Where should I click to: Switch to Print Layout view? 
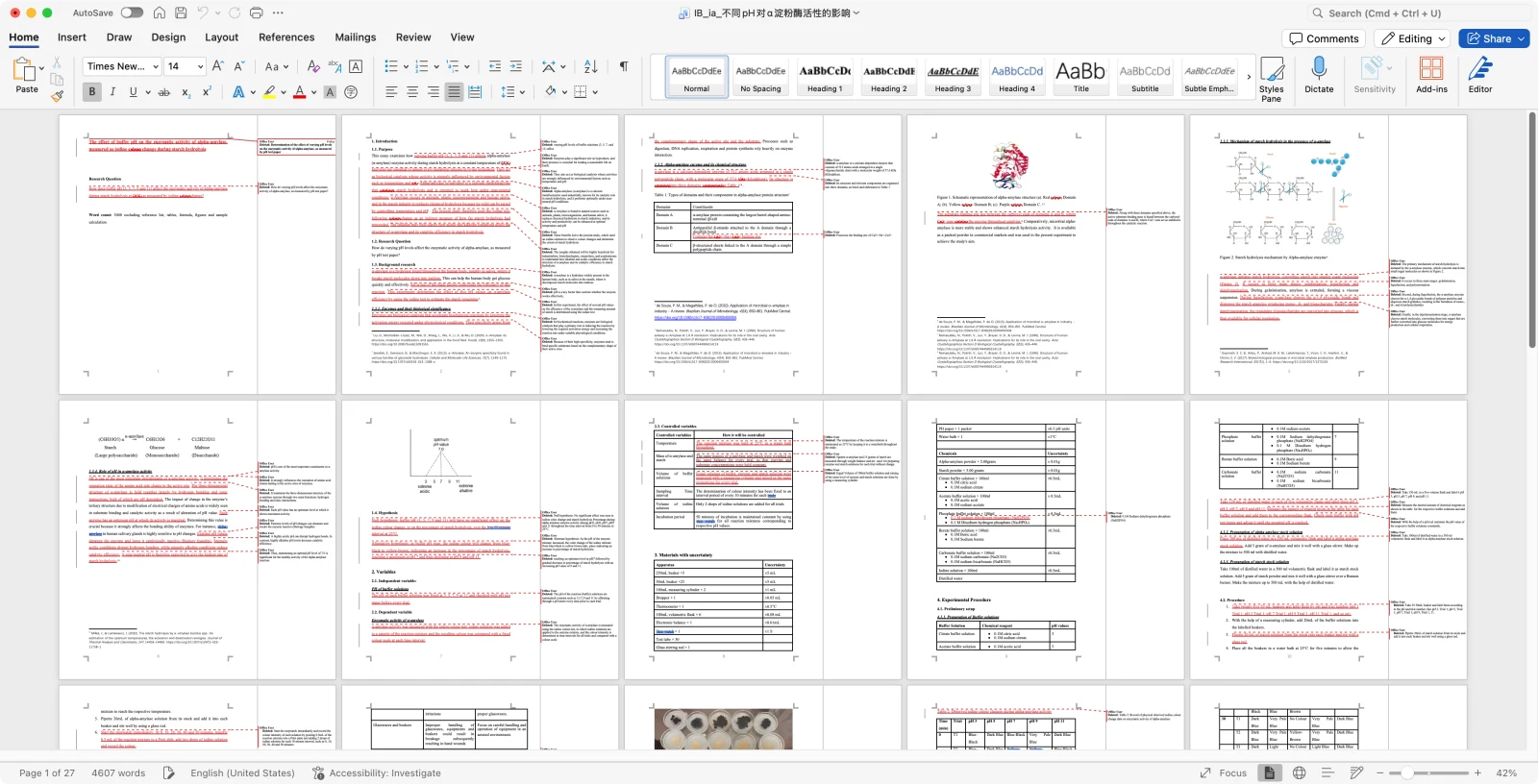(1269, 772)
